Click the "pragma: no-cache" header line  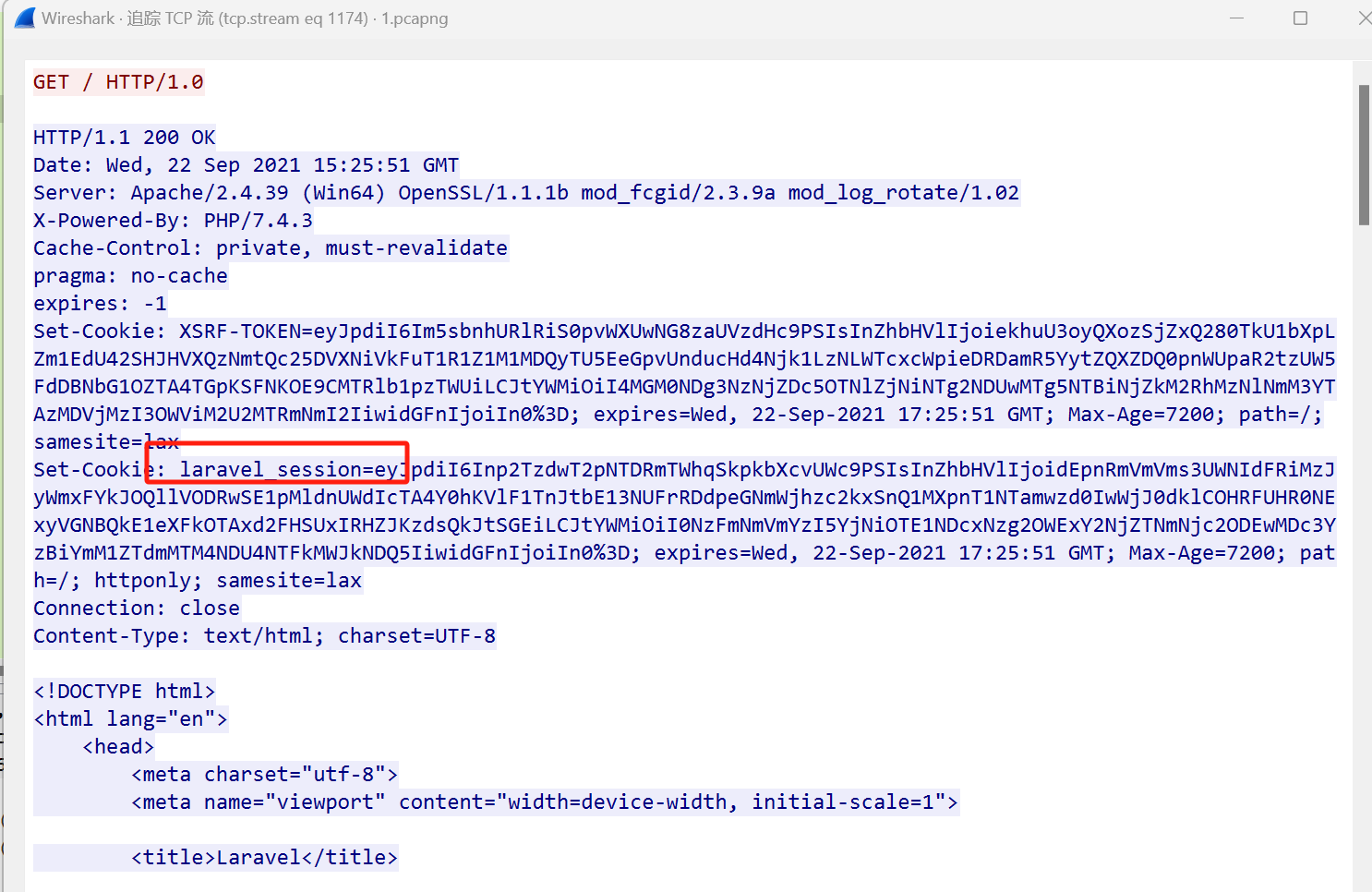click(130, 276)
